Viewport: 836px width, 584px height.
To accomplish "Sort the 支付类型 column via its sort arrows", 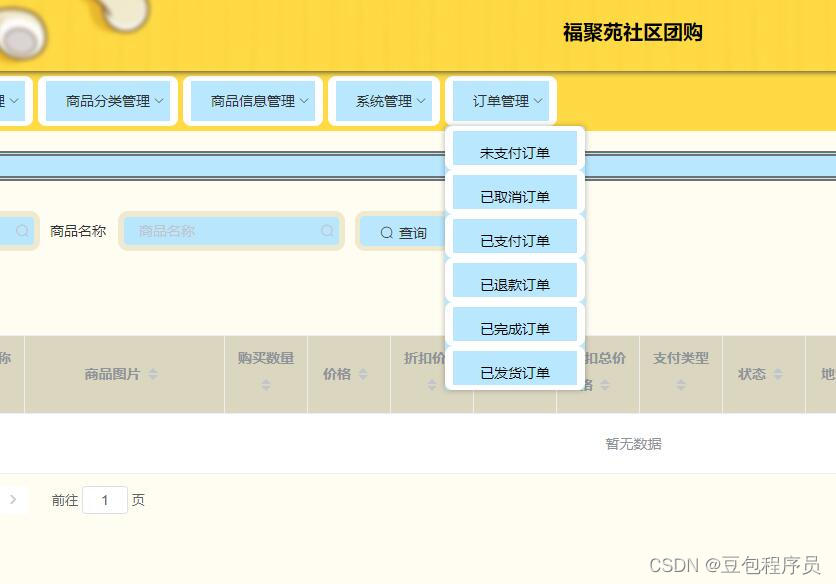I will pyautogui.click(x=681, y=385).
